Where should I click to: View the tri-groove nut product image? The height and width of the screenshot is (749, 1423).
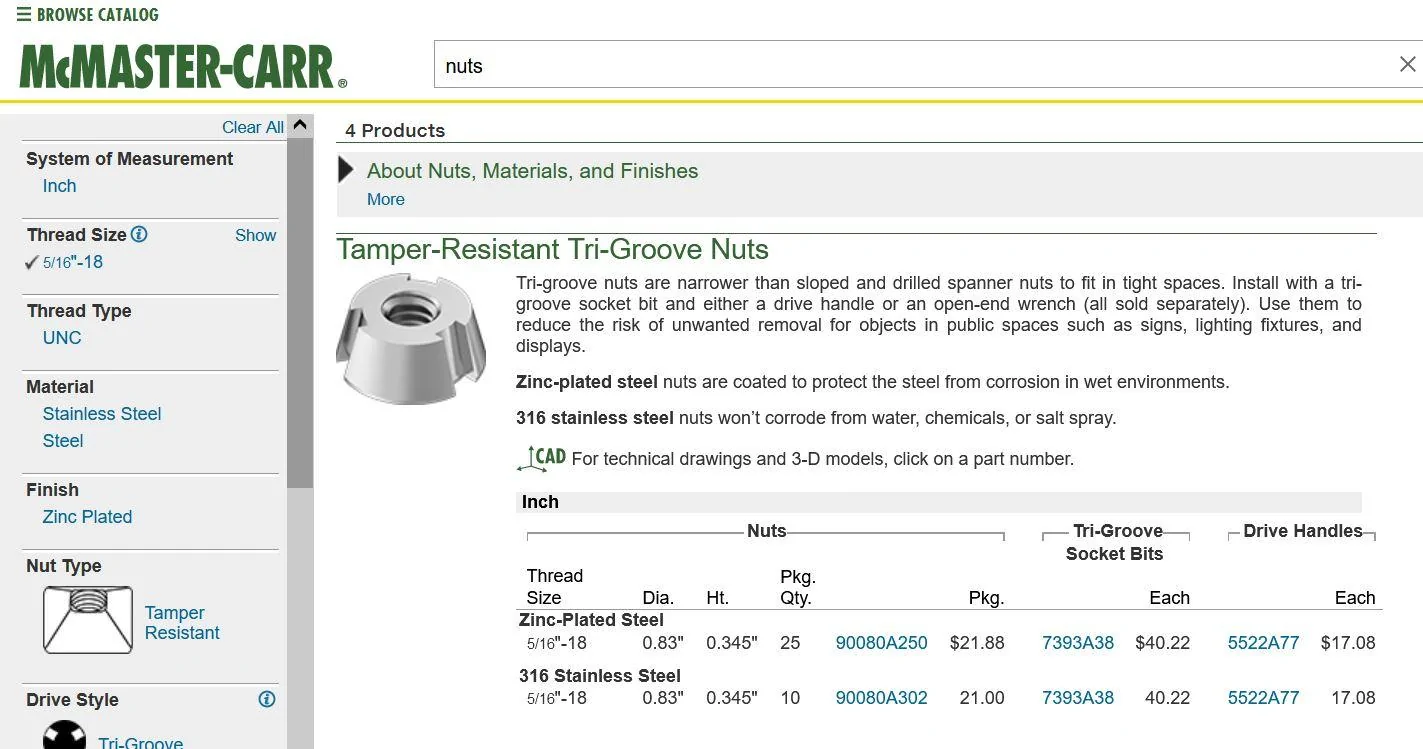point(411,338)
